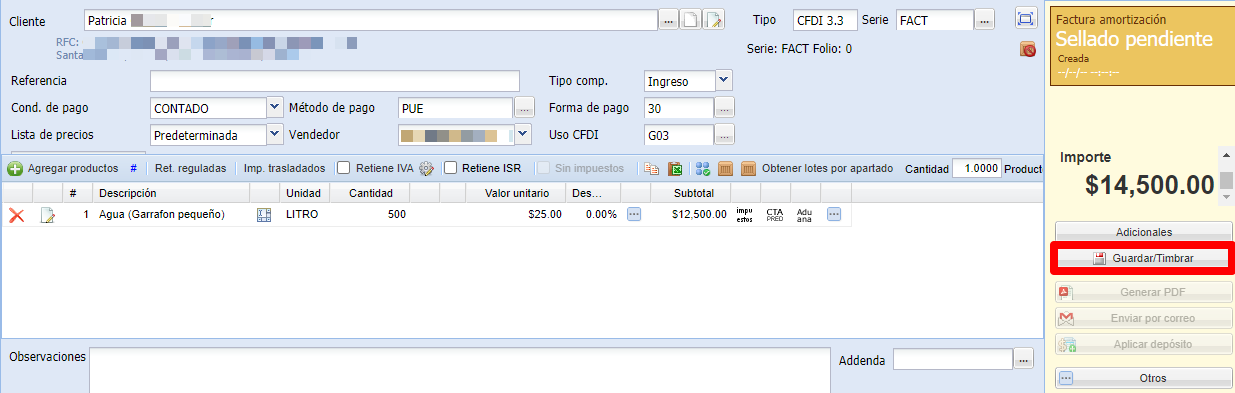The width and height of the screenshot is (1235, 393).
Task: Expand Vendedor dropdown
Action: [x=522, y=134]
